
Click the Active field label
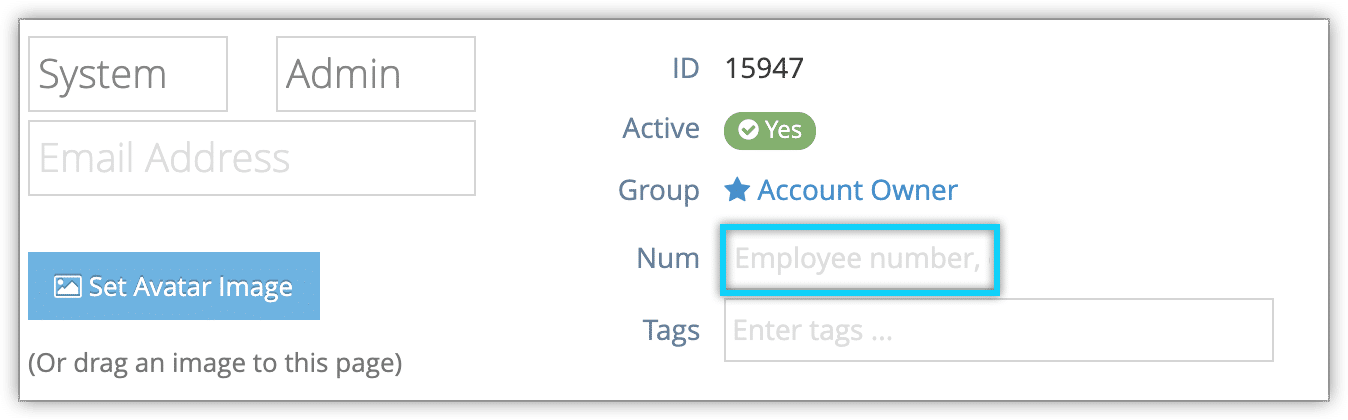pyautogui.click(x=661, y=129)
